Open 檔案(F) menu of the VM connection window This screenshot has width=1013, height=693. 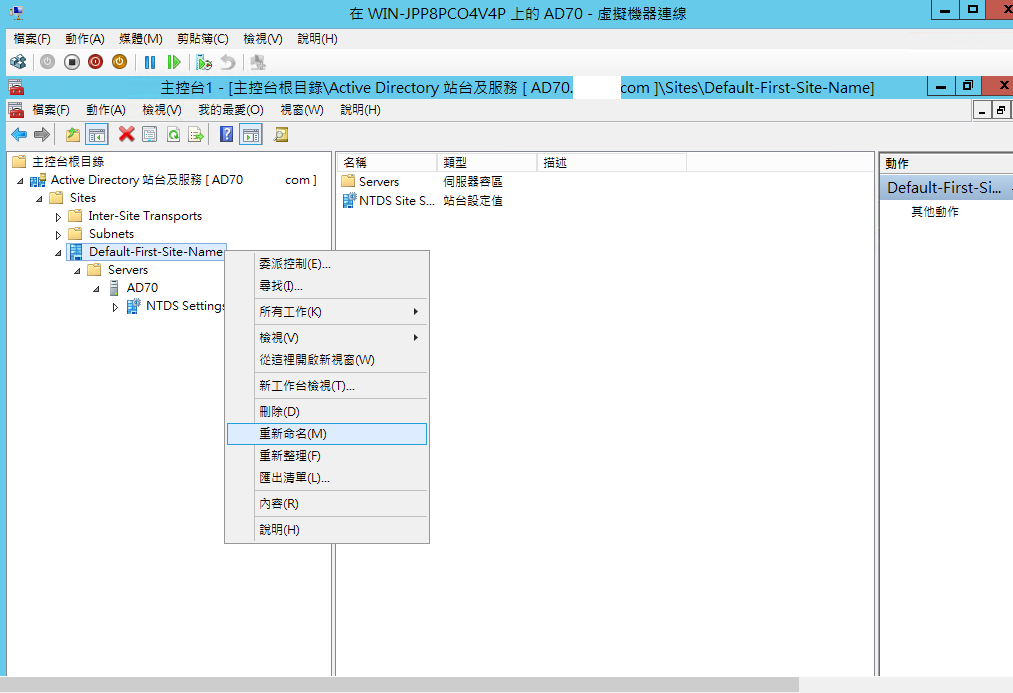[x=32, y=39]
